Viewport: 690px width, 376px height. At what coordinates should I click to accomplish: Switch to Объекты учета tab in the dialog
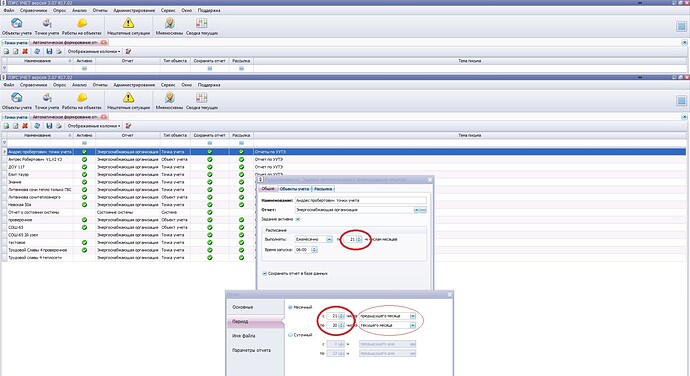pyautogui.click(x=294, y=189)
